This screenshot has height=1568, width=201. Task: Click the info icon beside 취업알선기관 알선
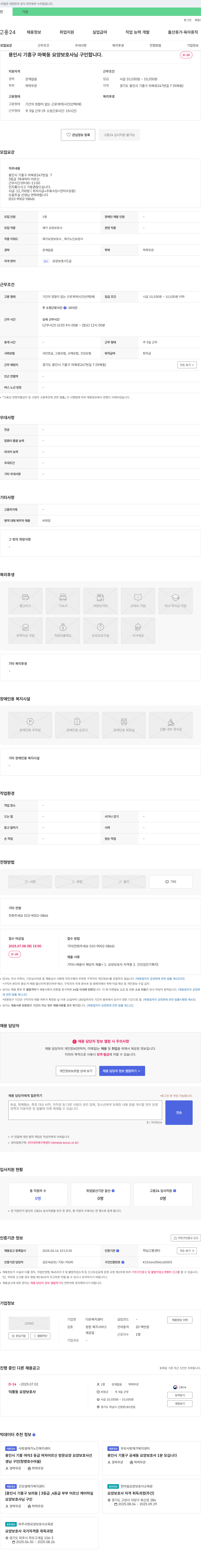113,1191
